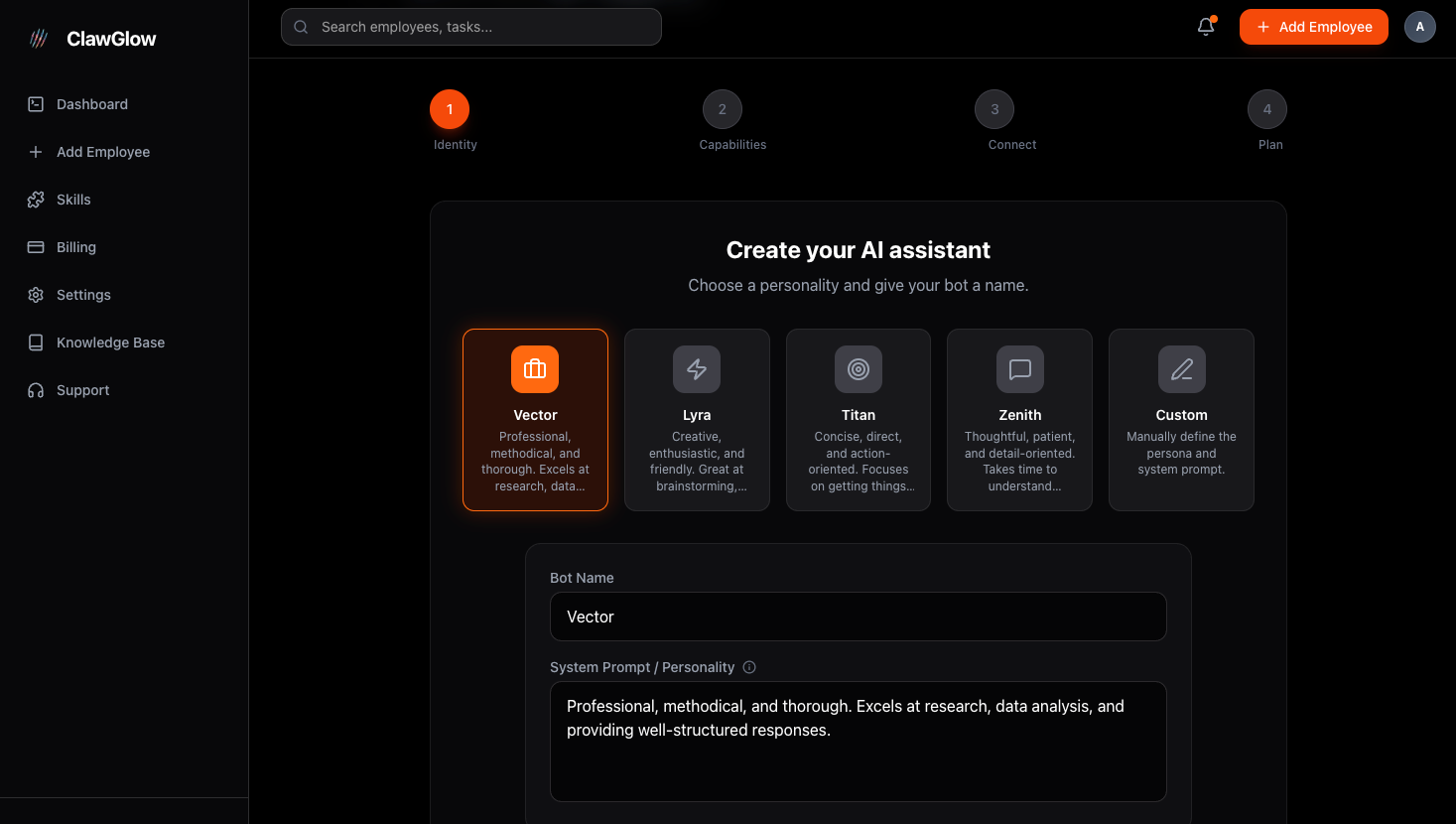Click Vector's 'Professional, methodical' description text

(535, 462)
